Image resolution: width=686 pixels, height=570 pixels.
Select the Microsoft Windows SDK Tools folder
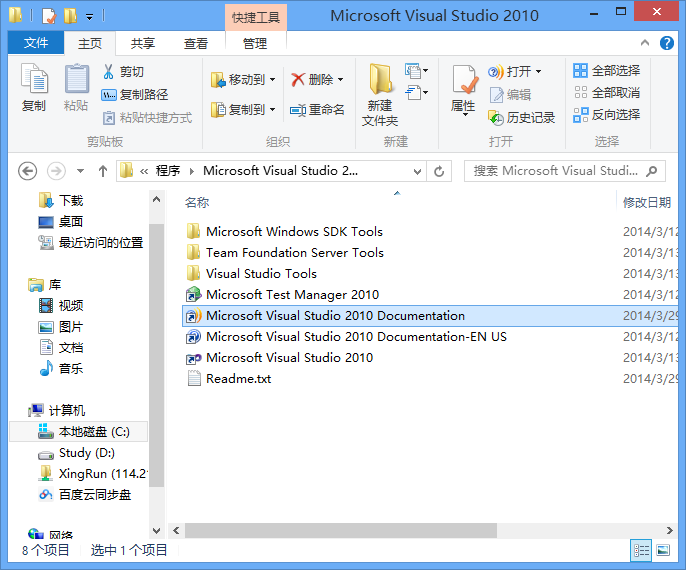click(x=284, y=232)
